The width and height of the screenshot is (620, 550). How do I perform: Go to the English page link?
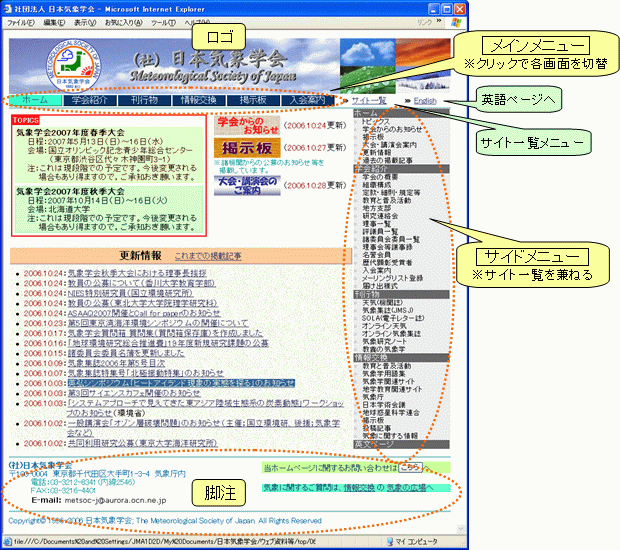(x=425, y=101)
